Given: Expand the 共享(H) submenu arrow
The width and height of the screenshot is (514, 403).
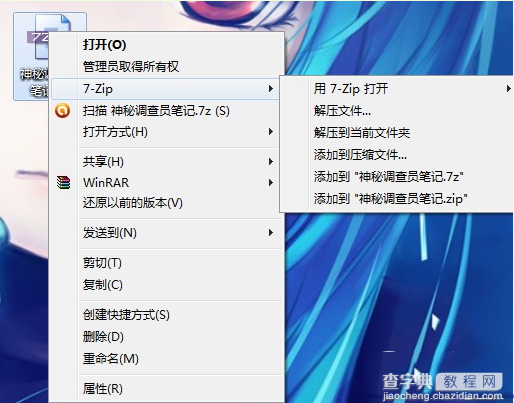Looking at the screenshot, I should [x=271, y=162].
